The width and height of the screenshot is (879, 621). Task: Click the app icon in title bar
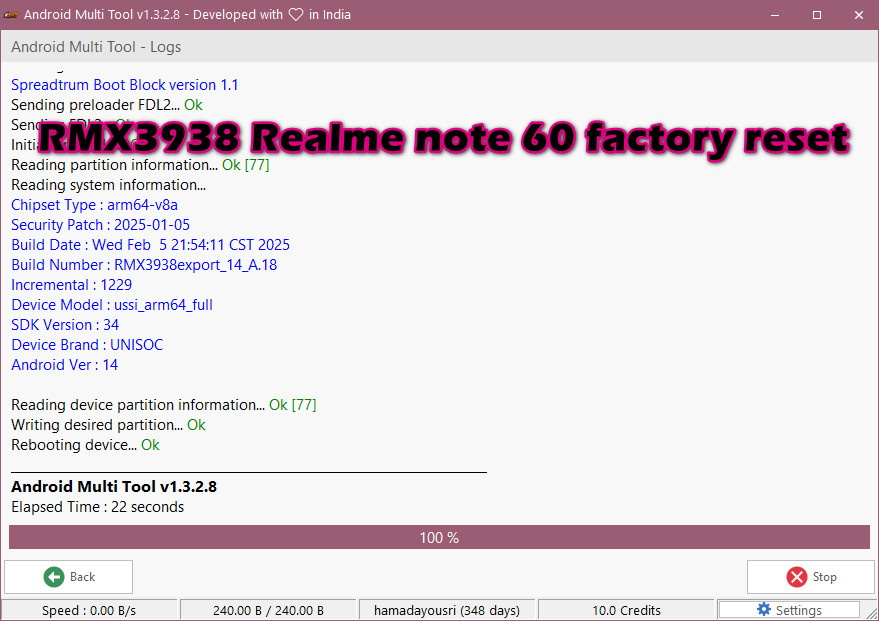click(11, 15)
